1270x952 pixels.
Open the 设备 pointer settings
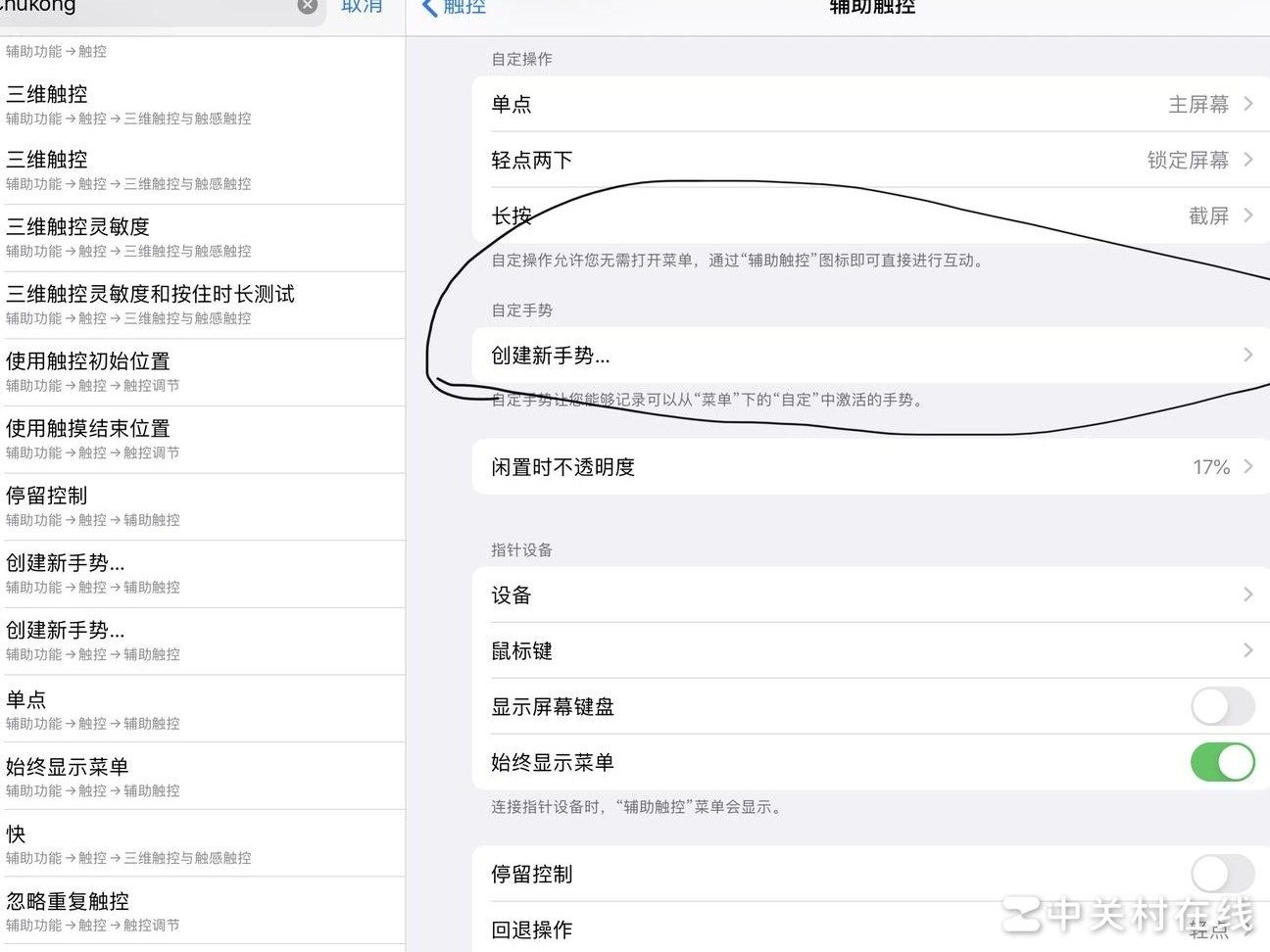coord(870,595)
